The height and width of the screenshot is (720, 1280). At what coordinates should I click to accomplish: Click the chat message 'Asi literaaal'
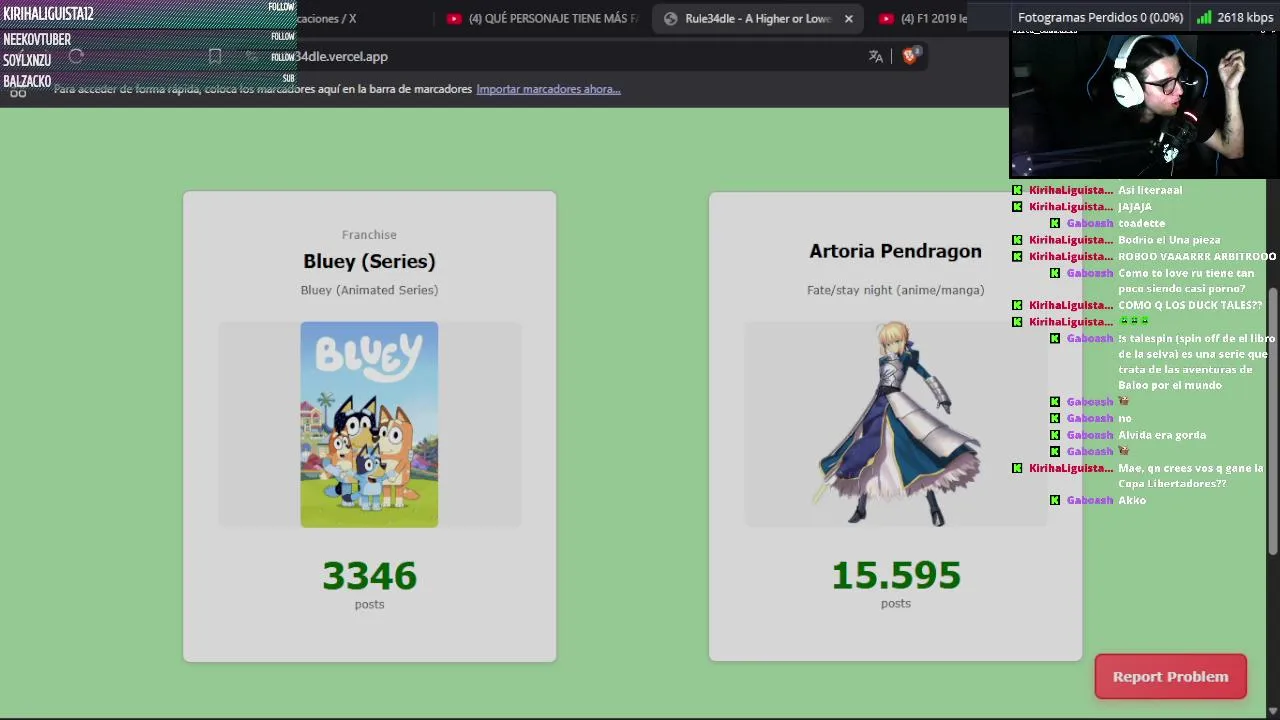[x=1149, y=190]
